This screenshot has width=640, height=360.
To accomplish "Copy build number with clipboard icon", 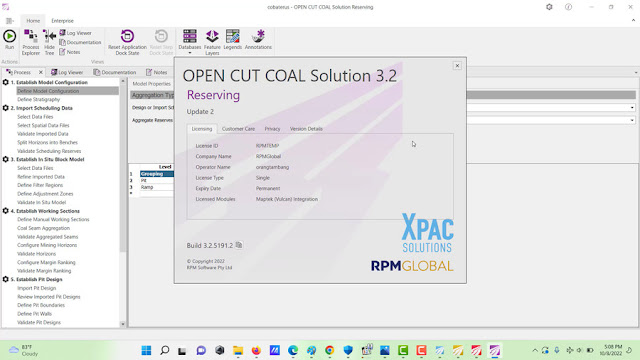I will point(239,245).
